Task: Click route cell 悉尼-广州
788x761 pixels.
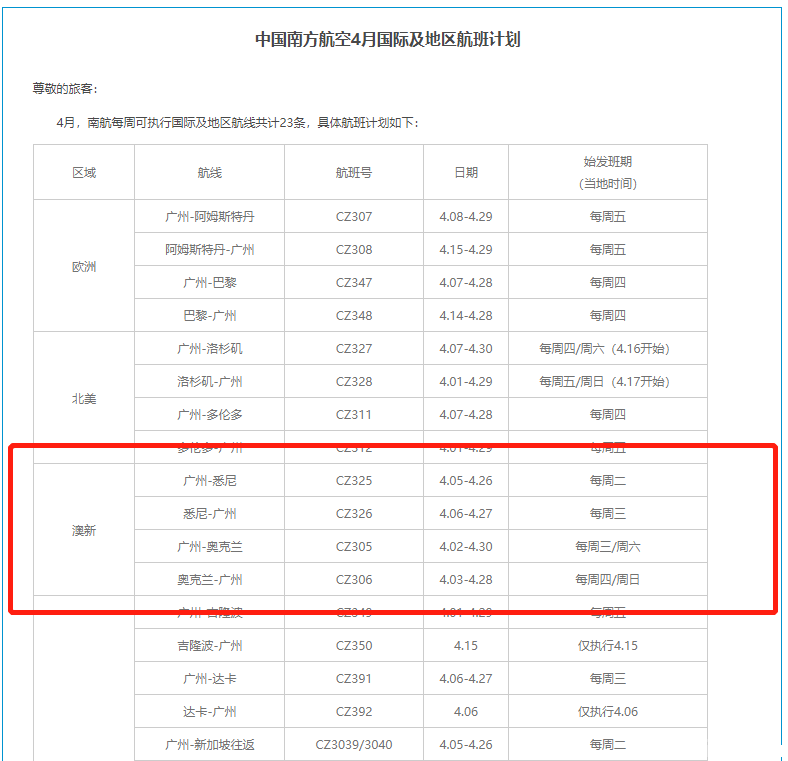Action: click(210, 514)
